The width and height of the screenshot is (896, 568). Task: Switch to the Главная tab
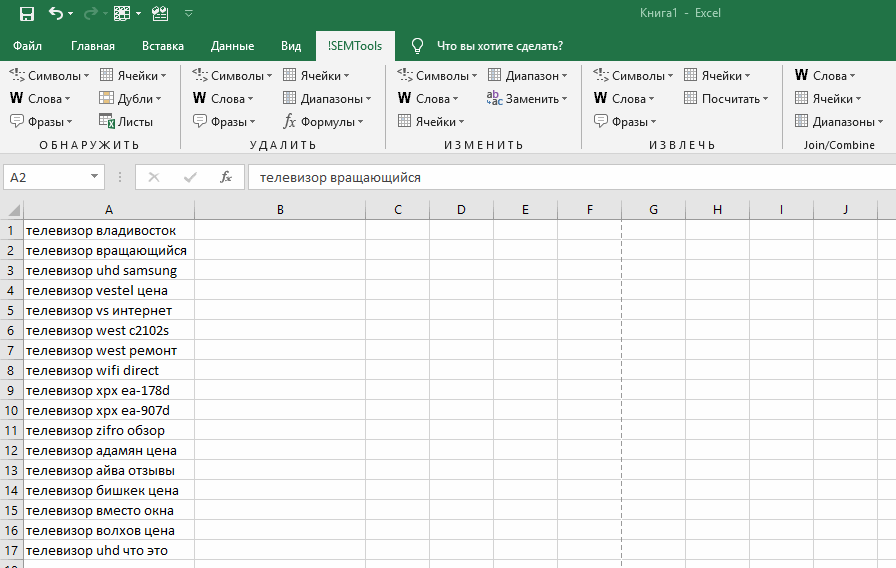point(93,46)
